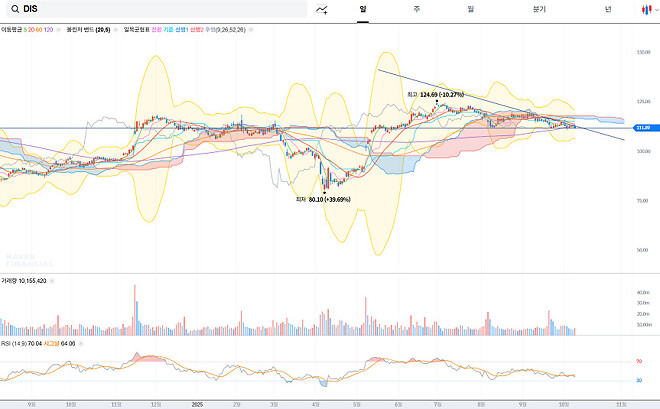Click the magnifier search icon beside DIS
The image size is (660, 409).
pyautogui.click(x=15, y=9)
